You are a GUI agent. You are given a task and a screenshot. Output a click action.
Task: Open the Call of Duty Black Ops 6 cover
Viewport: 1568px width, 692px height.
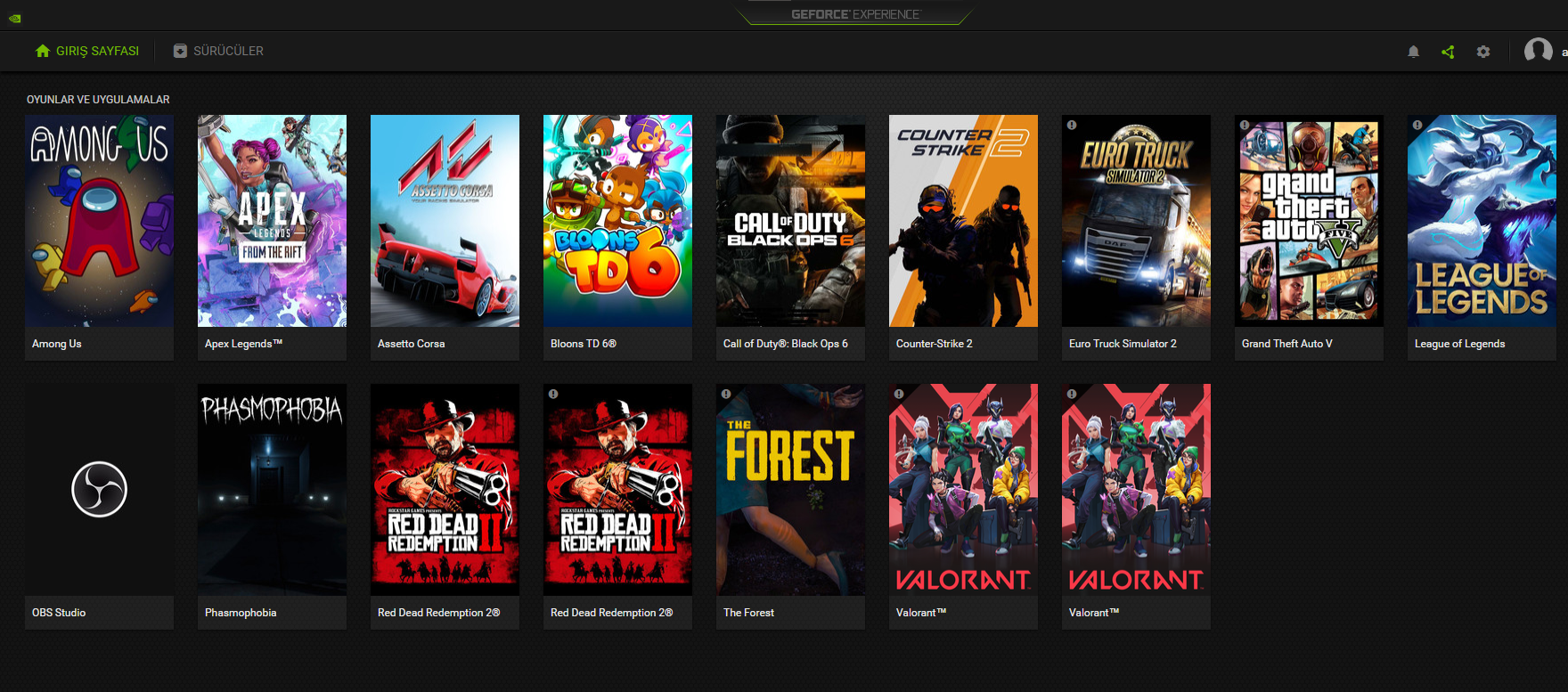click(x=790, y=221)
